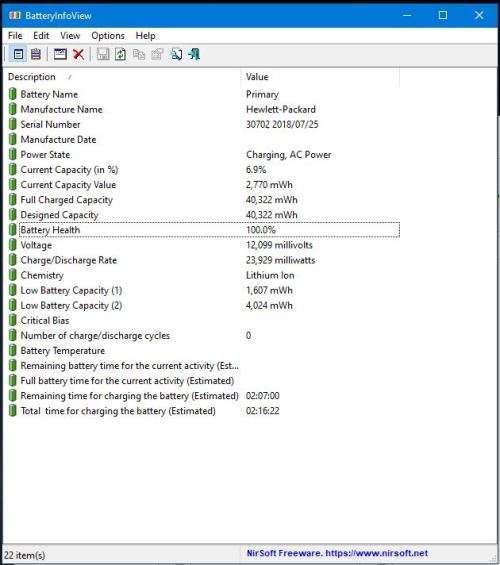The width and height of the screenshot is (500, 565).
Task: Click the Show Battery Log toolbar icon
Action: click(36, 54)
